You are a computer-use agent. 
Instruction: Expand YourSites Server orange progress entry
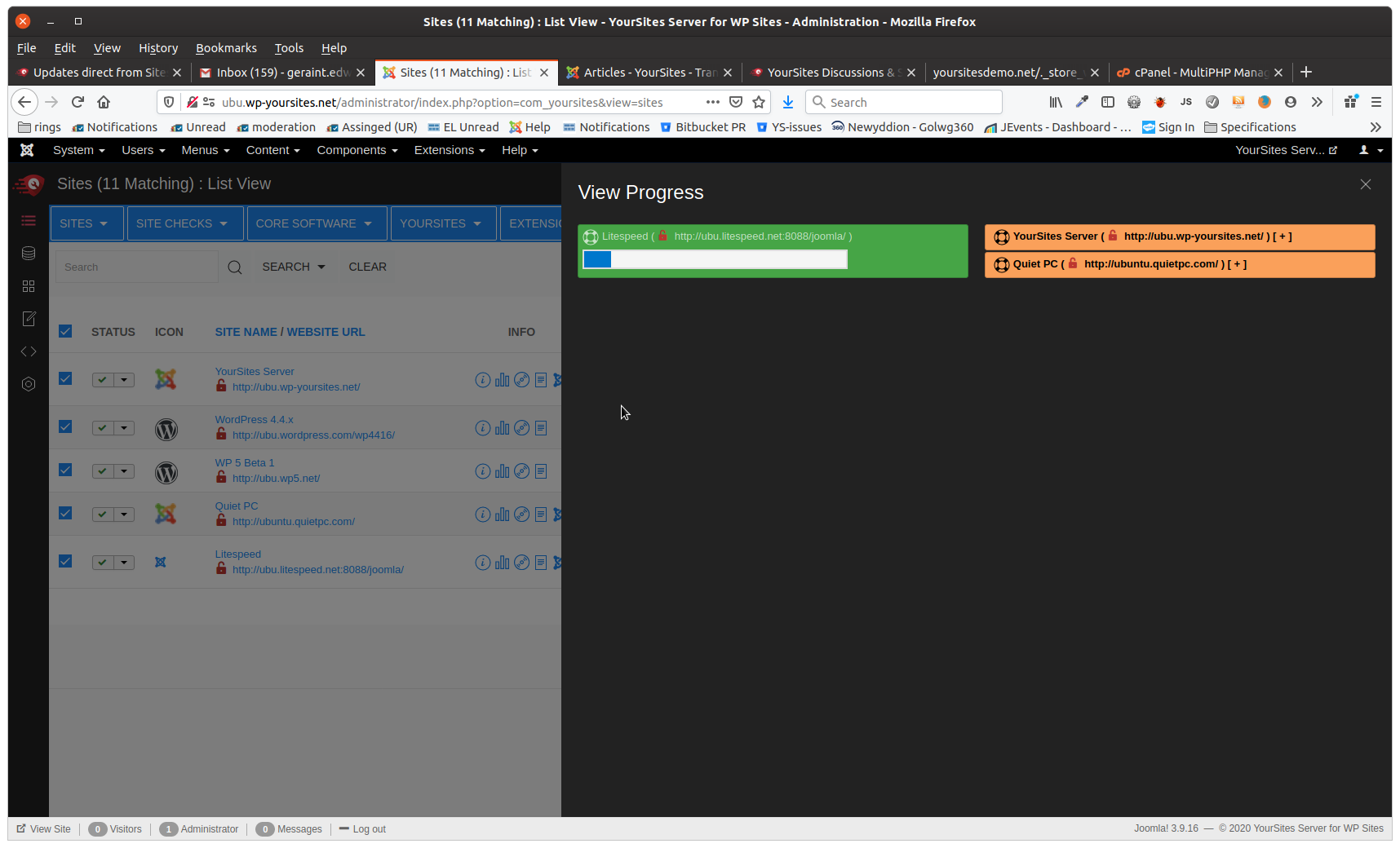[1179, 237]
